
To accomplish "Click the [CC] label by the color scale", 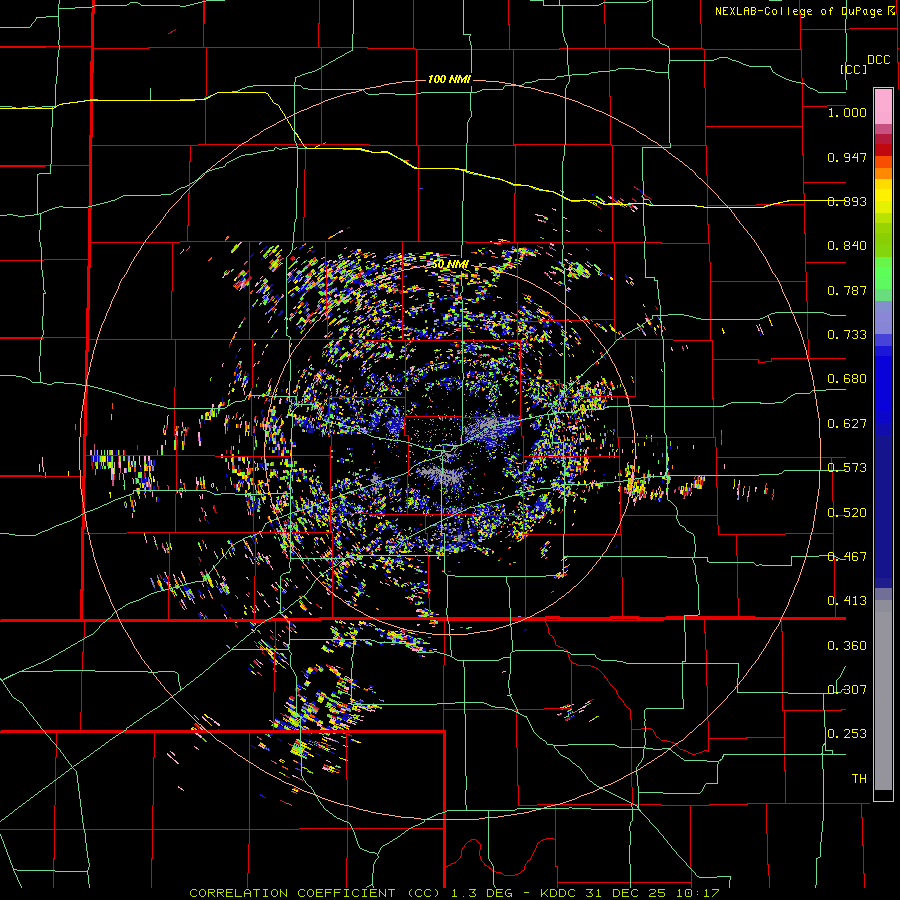I will (854, 69).
